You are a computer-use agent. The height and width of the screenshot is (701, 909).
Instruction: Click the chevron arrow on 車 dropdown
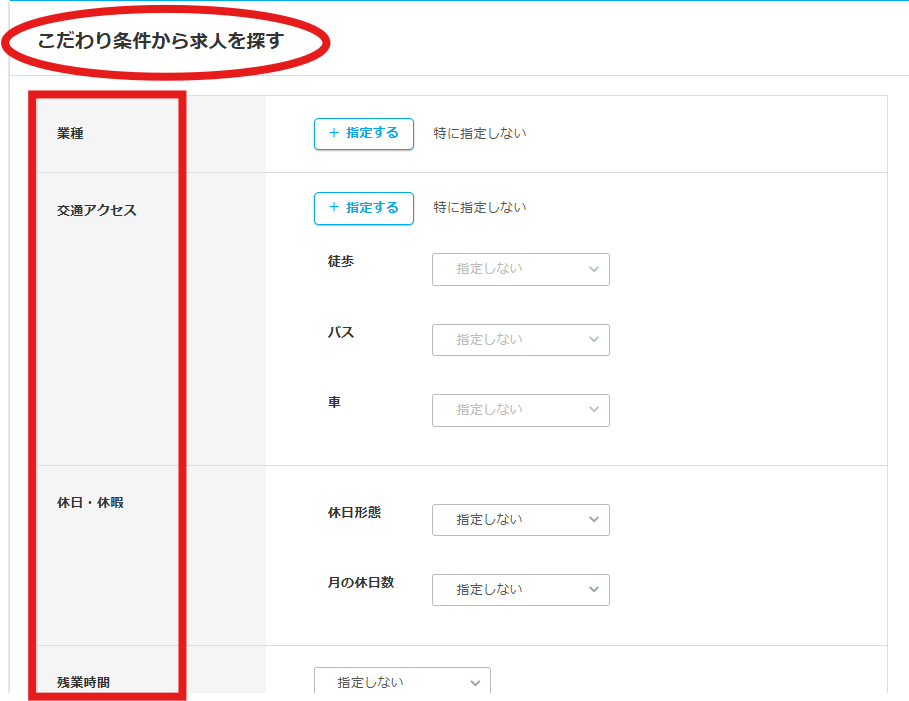click(x=594, y=410)
